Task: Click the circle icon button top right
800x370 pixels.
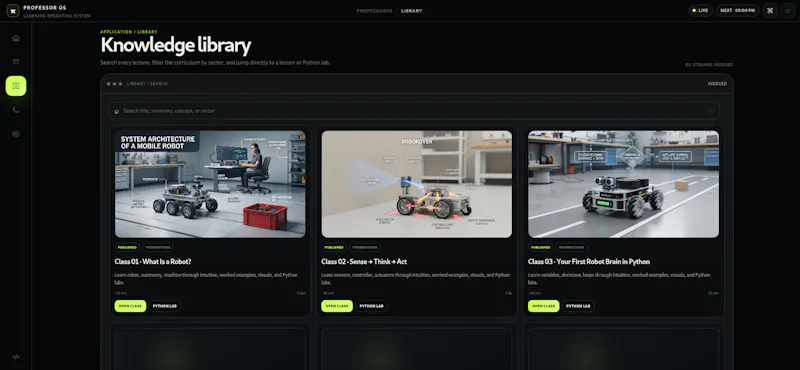Action: click(787, 10)
